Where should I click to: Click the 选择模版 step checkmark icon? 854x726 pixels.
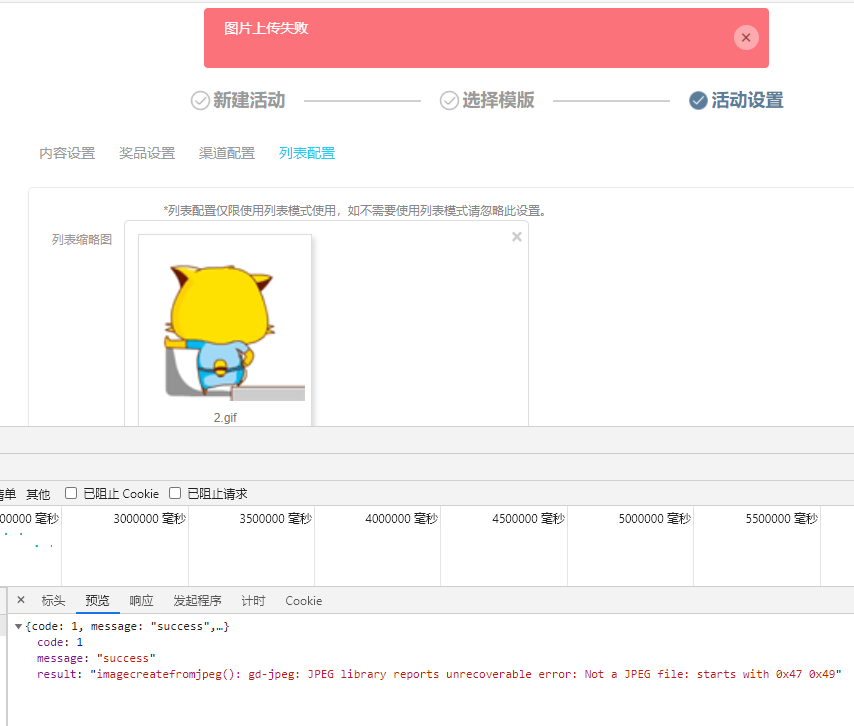click(449, 100)
